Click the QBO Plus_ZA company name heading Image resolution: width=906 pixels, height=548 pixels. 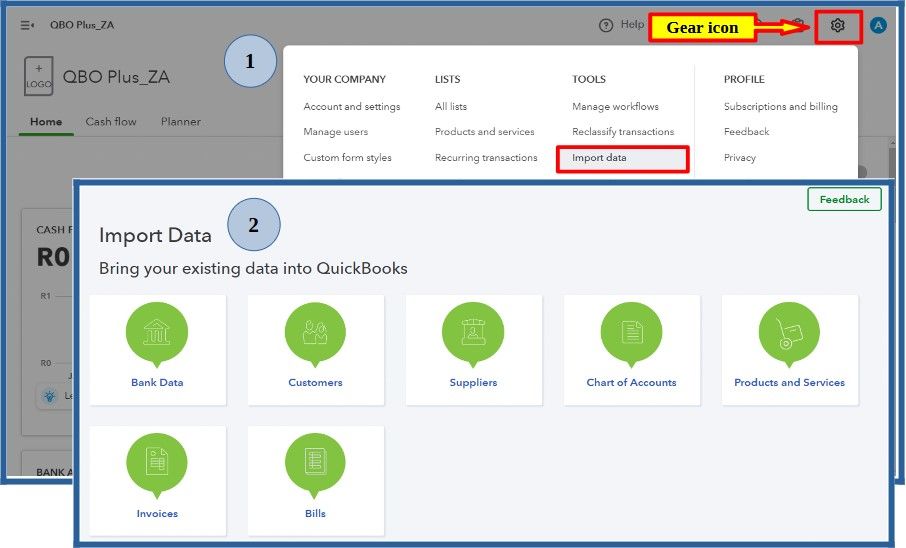coord(116,77)
